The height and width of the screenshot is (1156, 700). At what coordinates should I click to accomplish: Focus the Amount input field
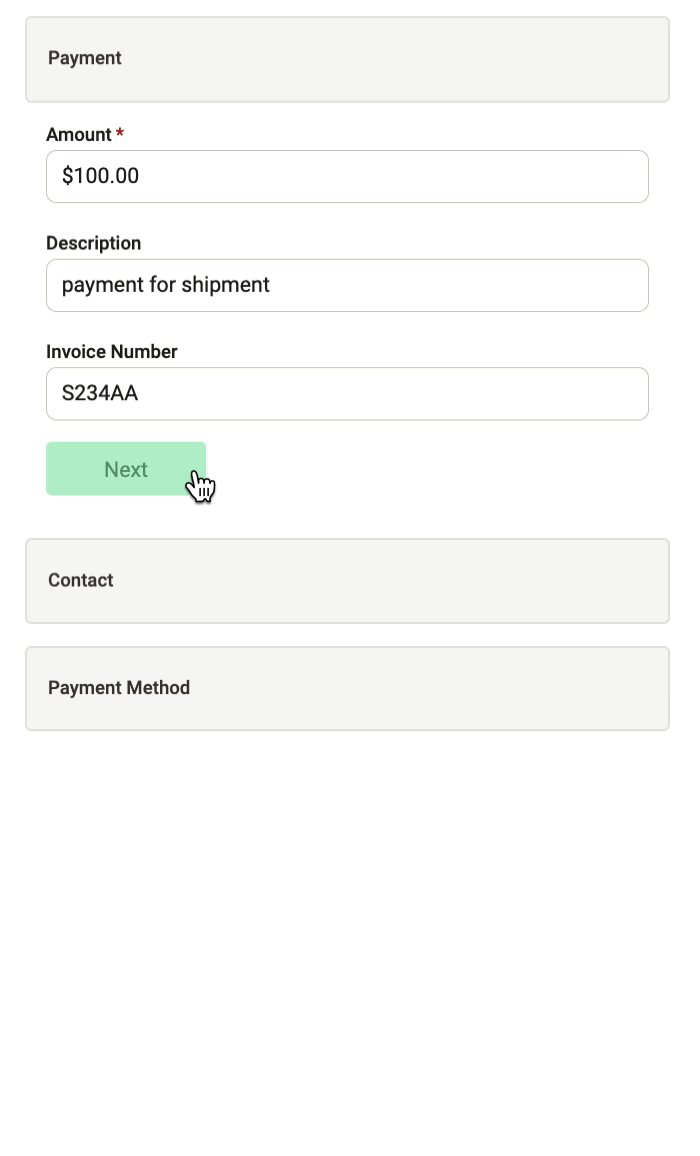pyautogui.click(x=346, y=177)
